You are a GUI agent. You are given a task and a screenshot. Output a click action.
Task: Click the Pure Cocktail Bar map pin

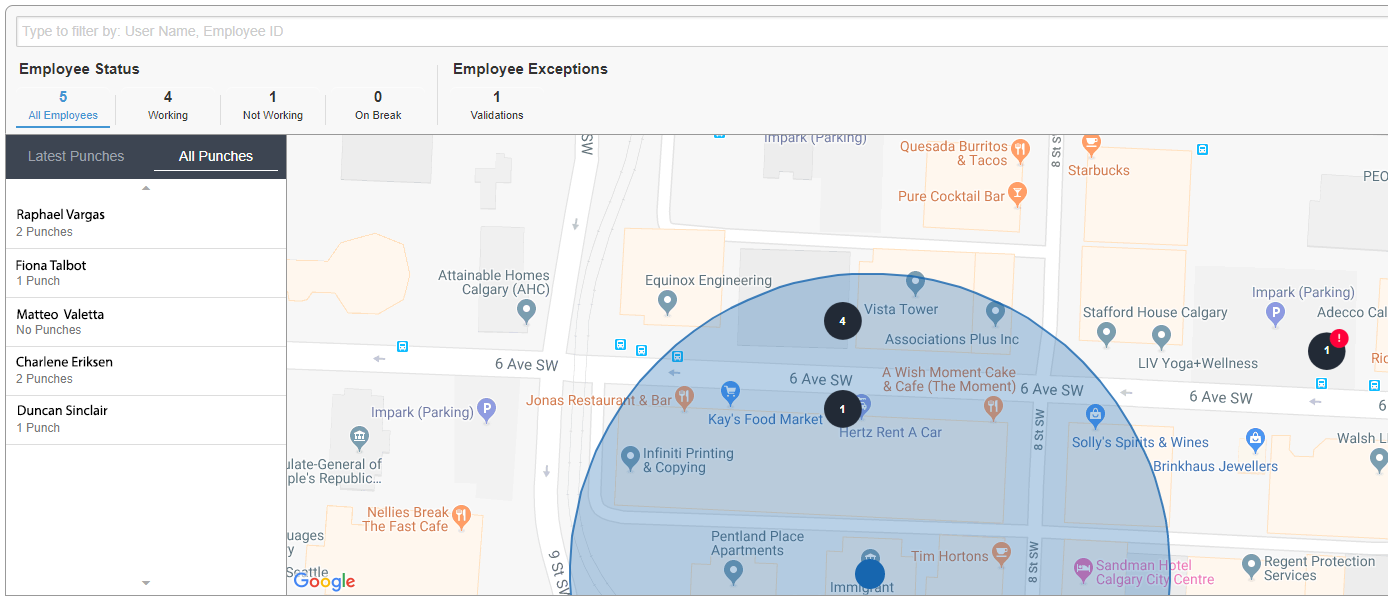1017,195
